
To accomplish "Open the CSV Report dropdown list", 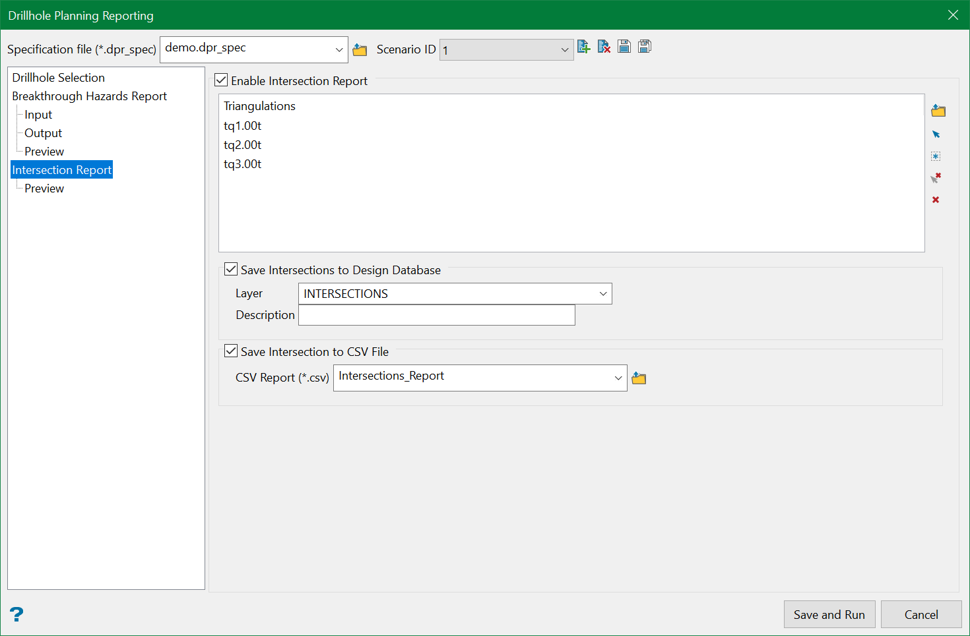I will click(617, 378).
